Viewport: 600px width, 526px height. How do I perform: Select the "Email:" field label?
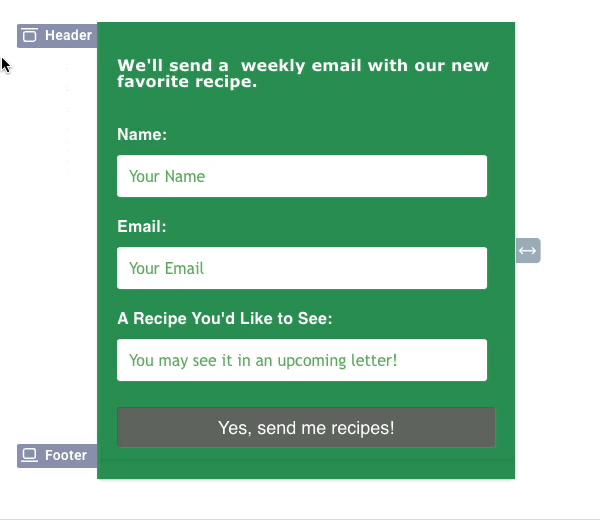tap(141, 227)
